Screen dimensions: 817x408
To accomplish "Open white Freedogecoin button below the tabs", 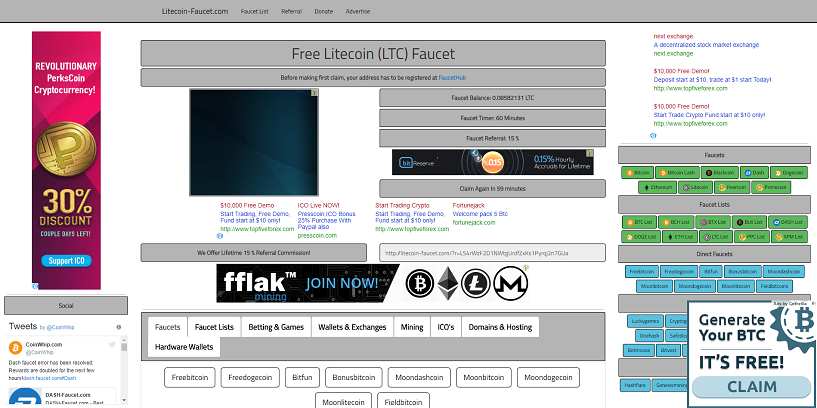I will pos(250,377).
